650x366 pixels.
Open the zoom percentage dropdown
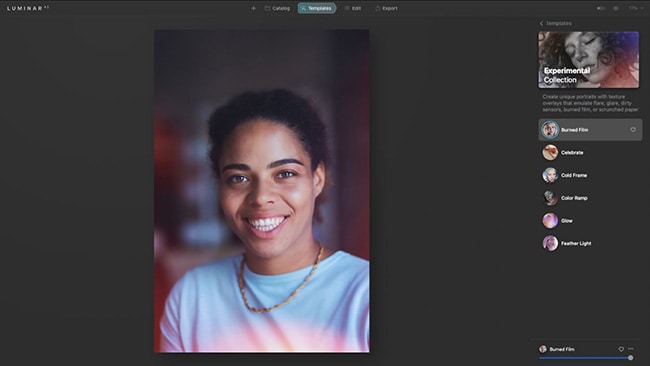pyautogui.click(x=635, y=8)
